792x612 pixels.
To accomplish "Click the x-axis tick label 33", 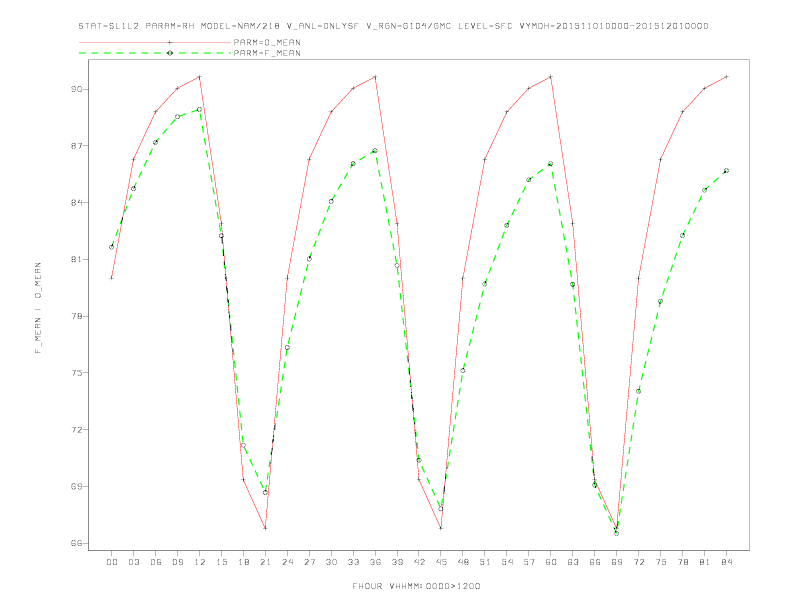I will point(354,562).
